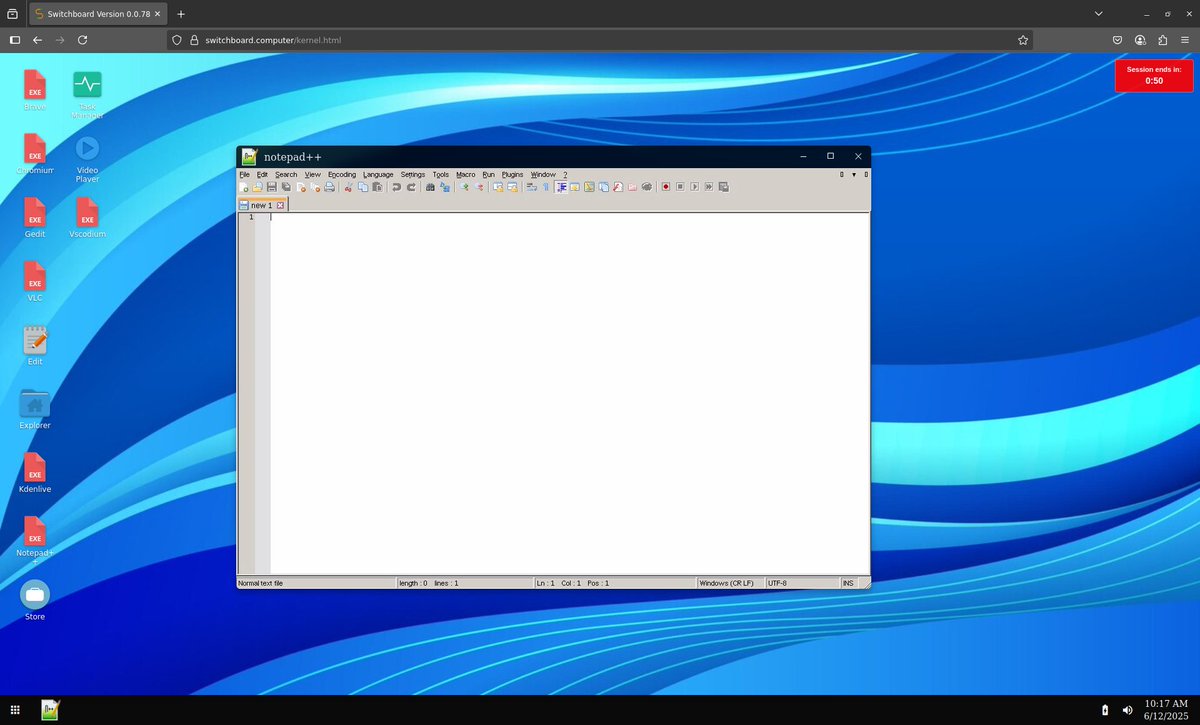Image resolution: width=1200 pixels, height=725 pixels.
Task: Open the File menu
Action: [244, 174]
